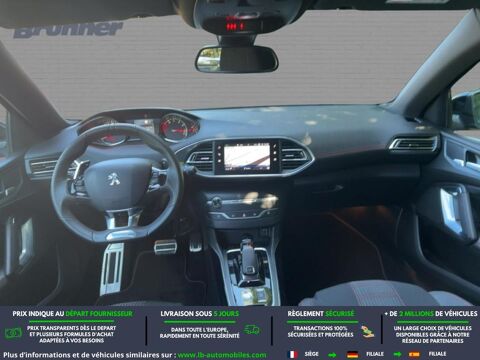
Task: Click the green delivery truck icon
Action: (252, 330)
